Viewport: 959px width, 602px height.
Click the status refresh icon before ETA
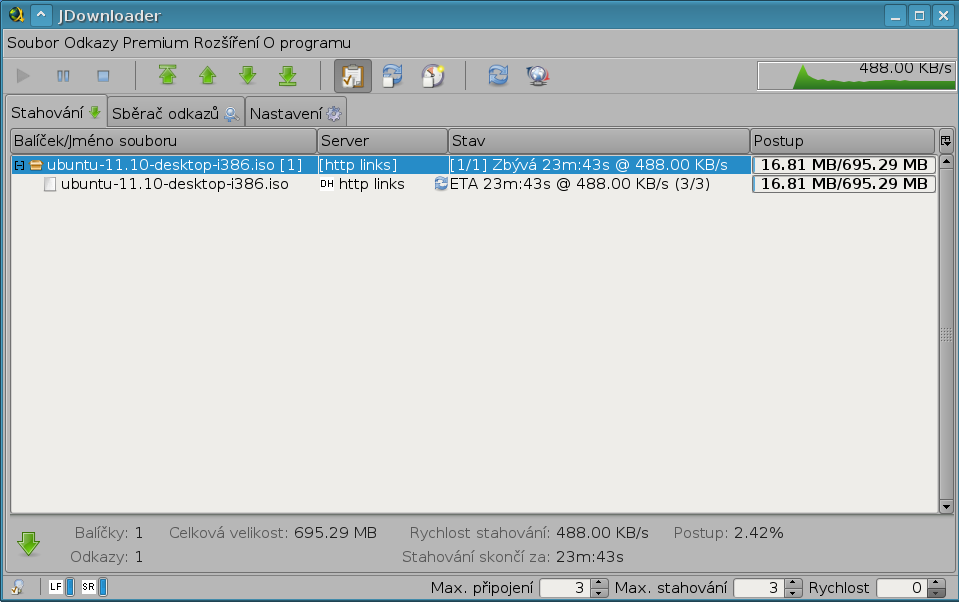click(441, 183)
